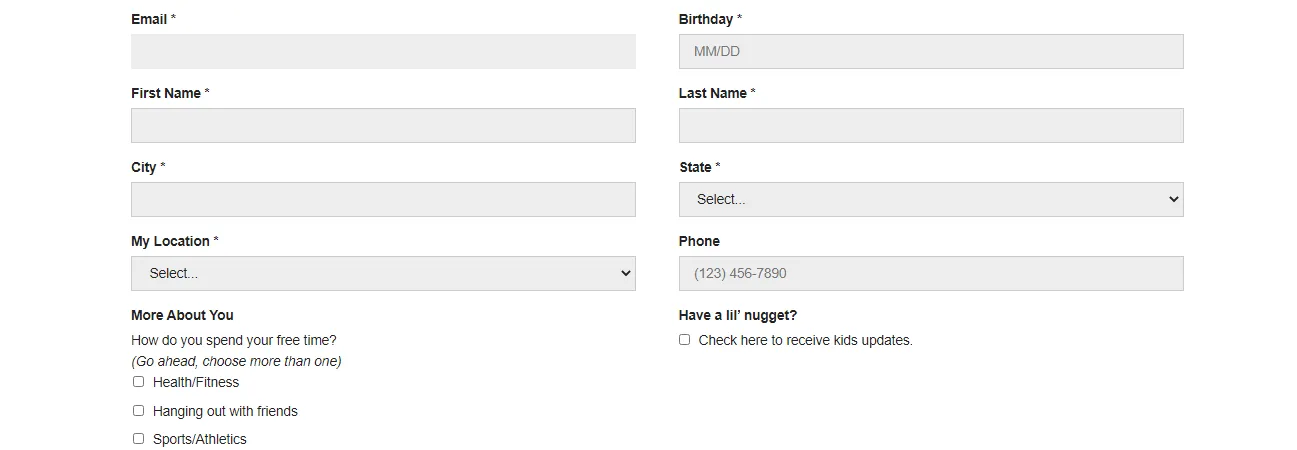Click the "Phone" label text

pyautogui.click(x=699, y=241)
